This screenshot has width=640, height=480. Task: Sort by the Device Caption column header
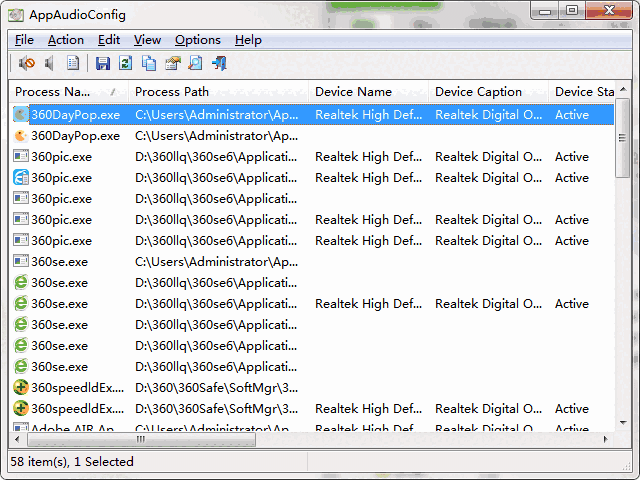click(488, 92)
